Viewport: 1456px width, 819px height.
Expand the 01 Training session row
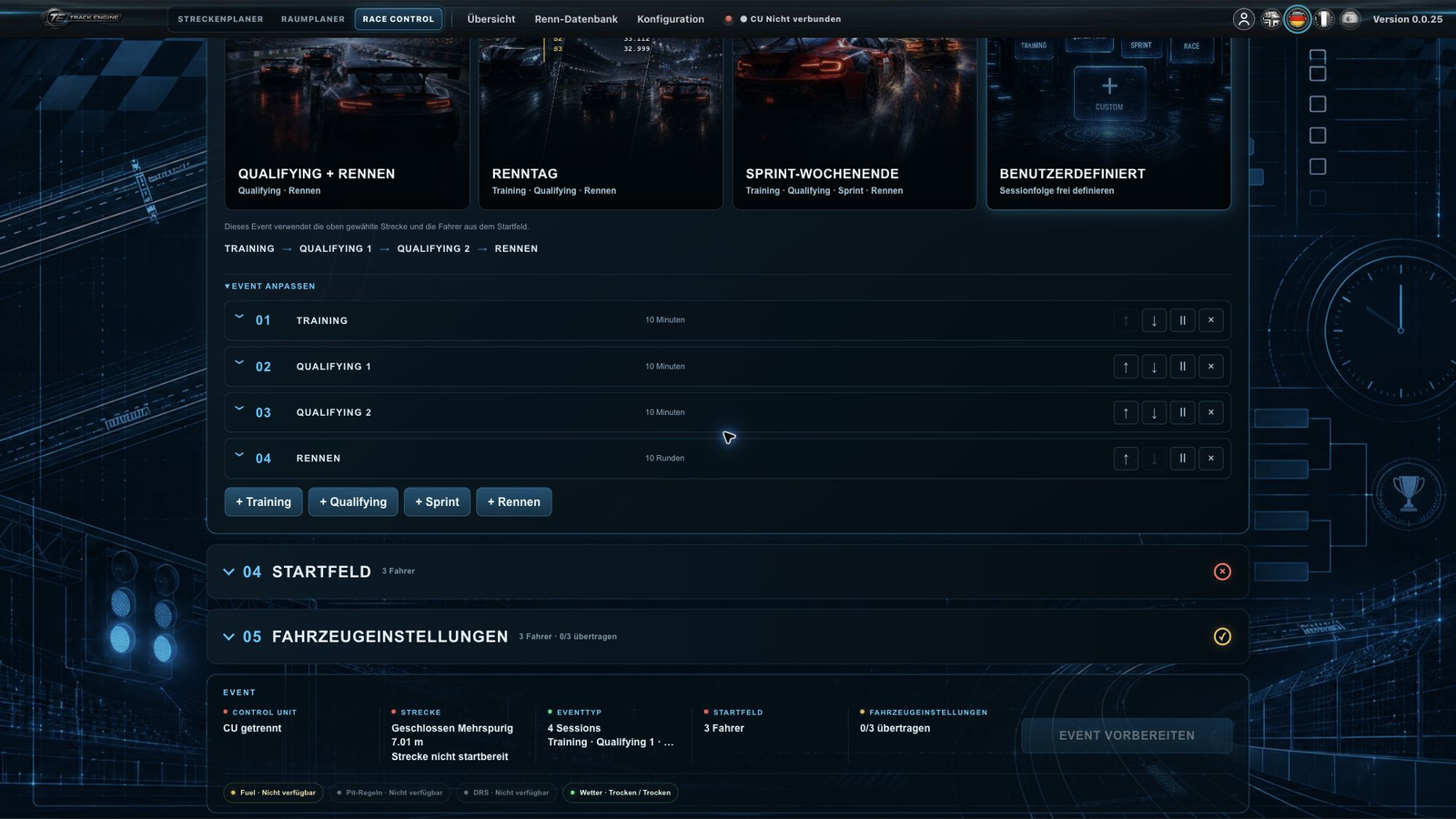pyautogui.click(x=239, y=317)
